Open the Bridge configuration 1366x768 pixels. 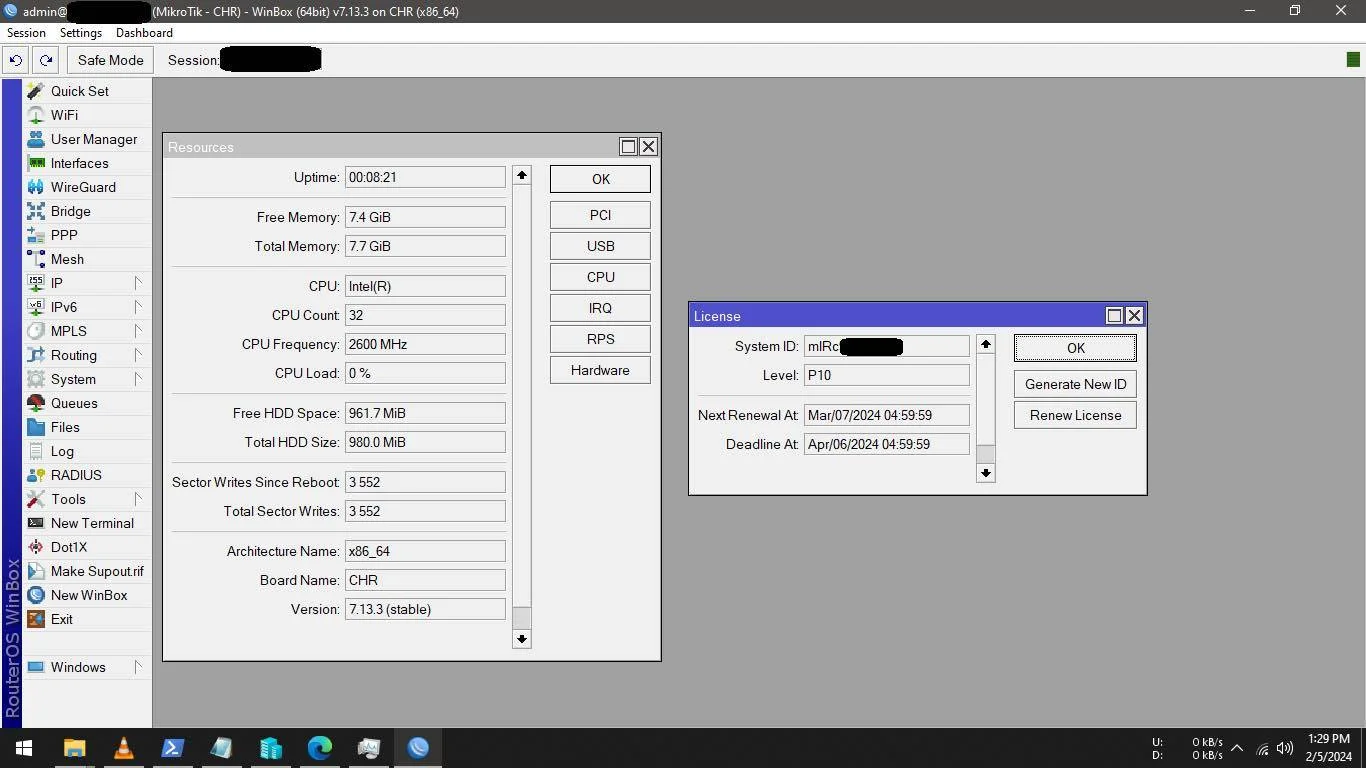87,211
